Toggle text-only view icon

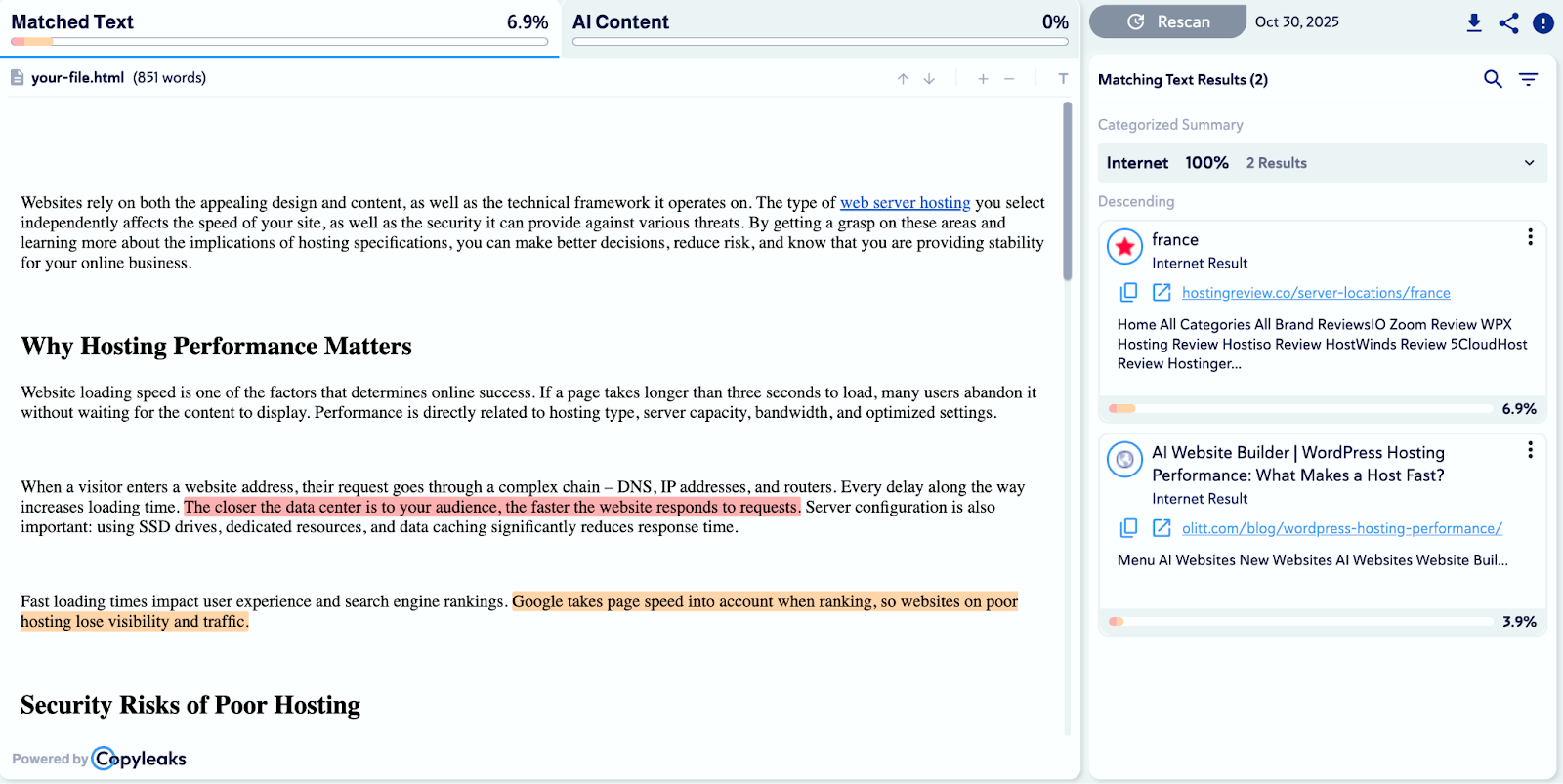(x=1063, y=79)
